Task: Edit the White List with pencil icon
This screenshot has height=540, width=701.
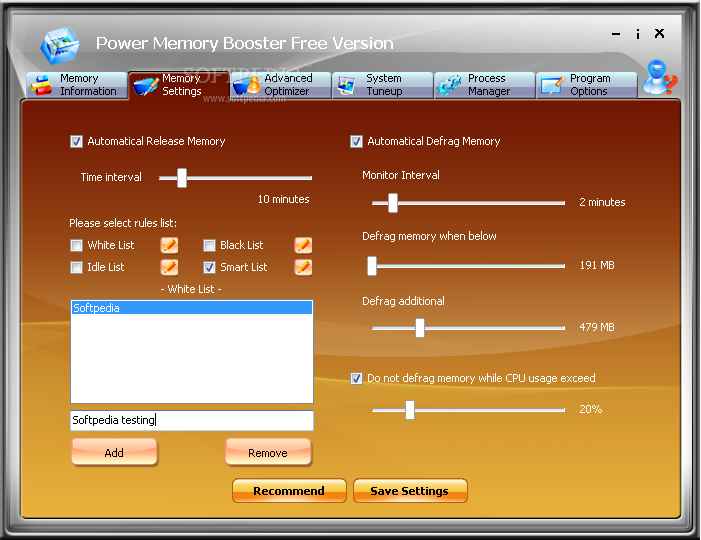Action: [169, 245]
